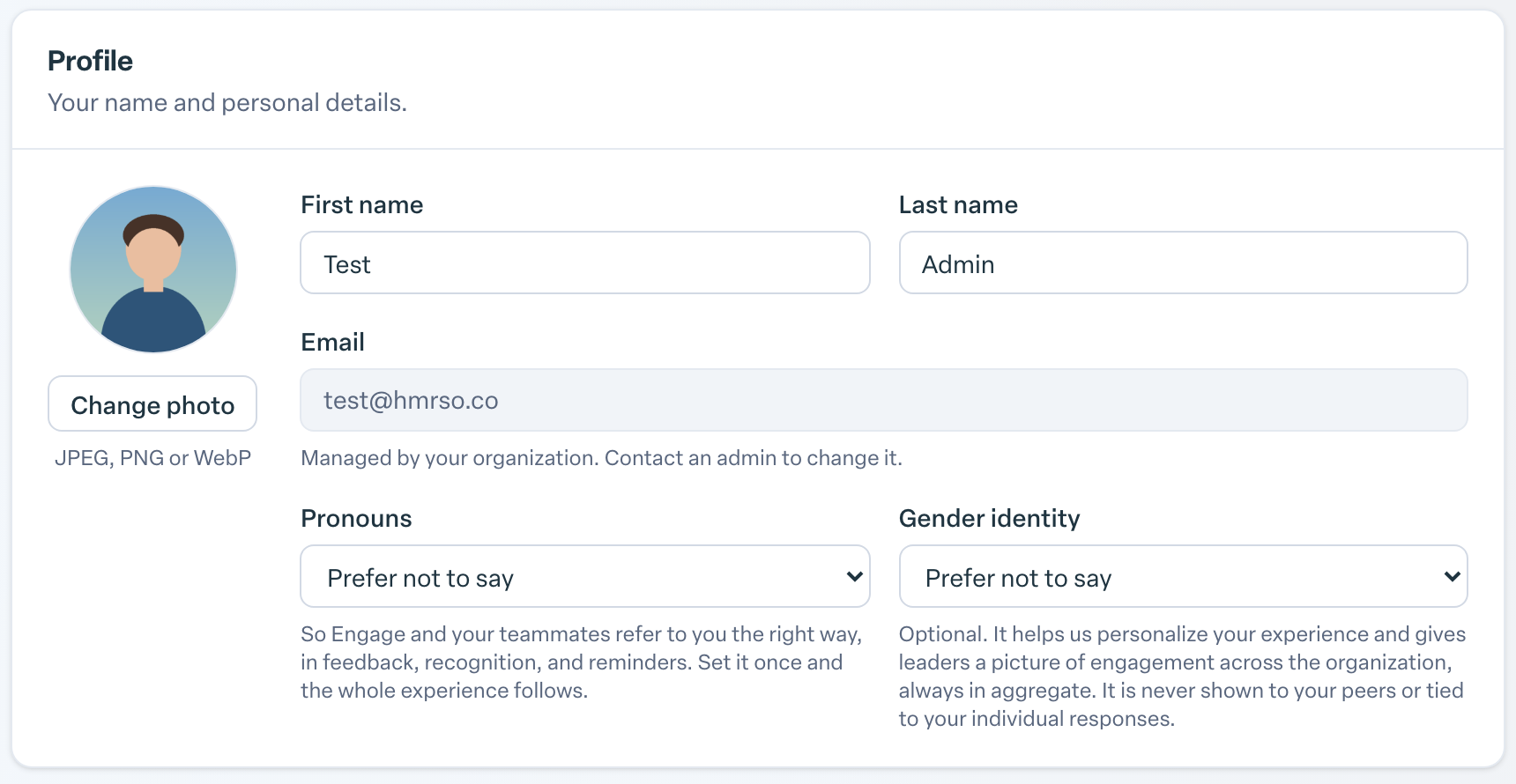
Task: Select the profile avatar picture
Action: pyautogui.click(x=153, y=270)
